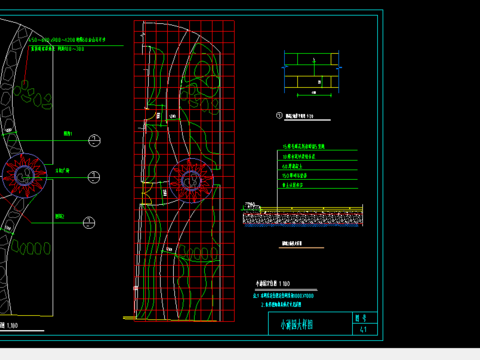Select the sun pattern circle in the gridded plan

[x=191, y=180]
